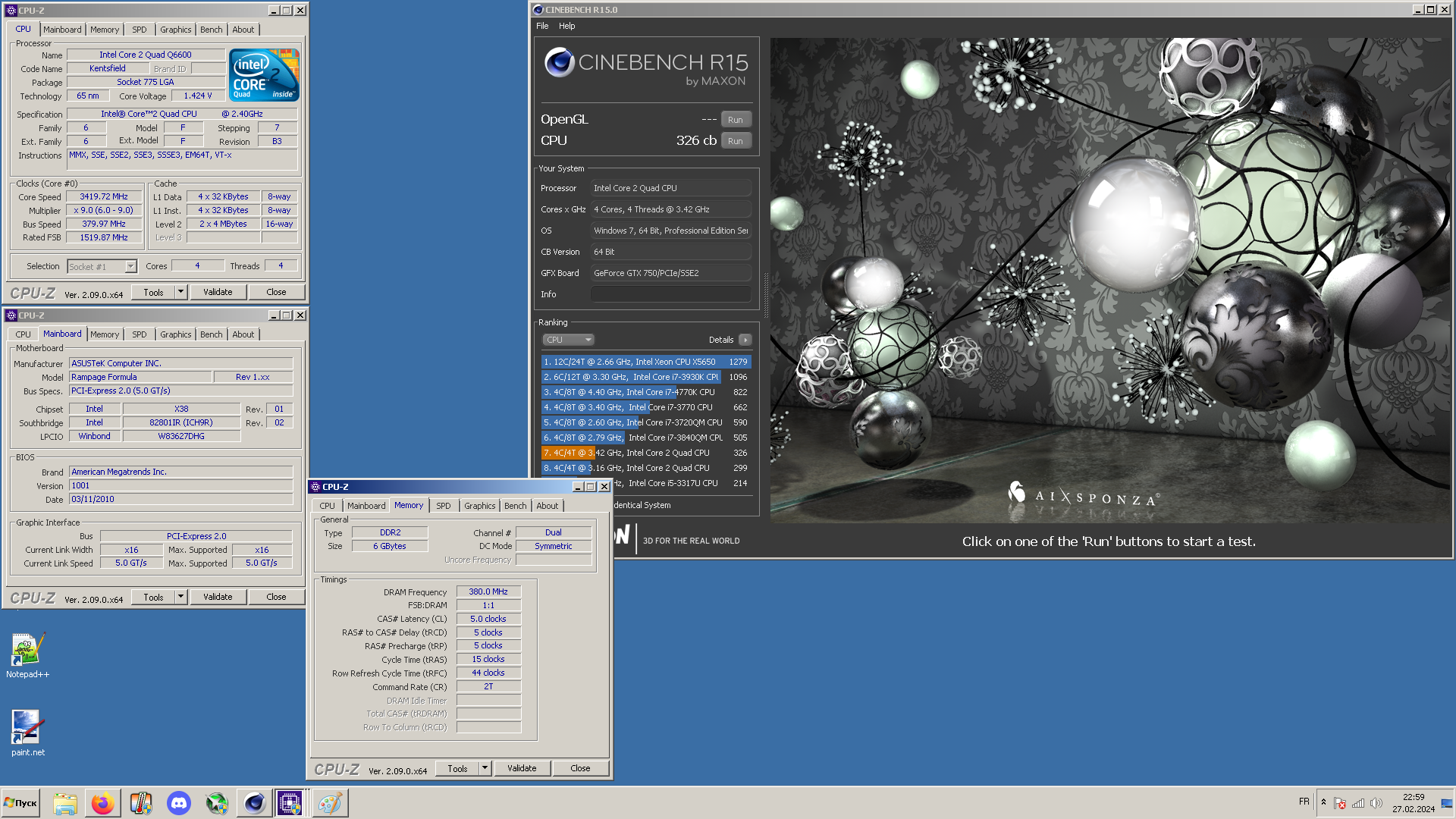This screenshot has height=819, width=1456.
Task: Open the Notepad++ desktop shortcut
Action: click(x=27, y=655)
